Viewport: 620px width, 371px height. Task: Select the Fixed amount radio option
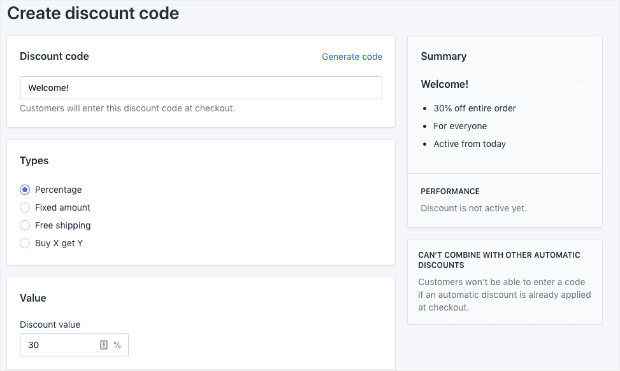(x=25, y=208)
